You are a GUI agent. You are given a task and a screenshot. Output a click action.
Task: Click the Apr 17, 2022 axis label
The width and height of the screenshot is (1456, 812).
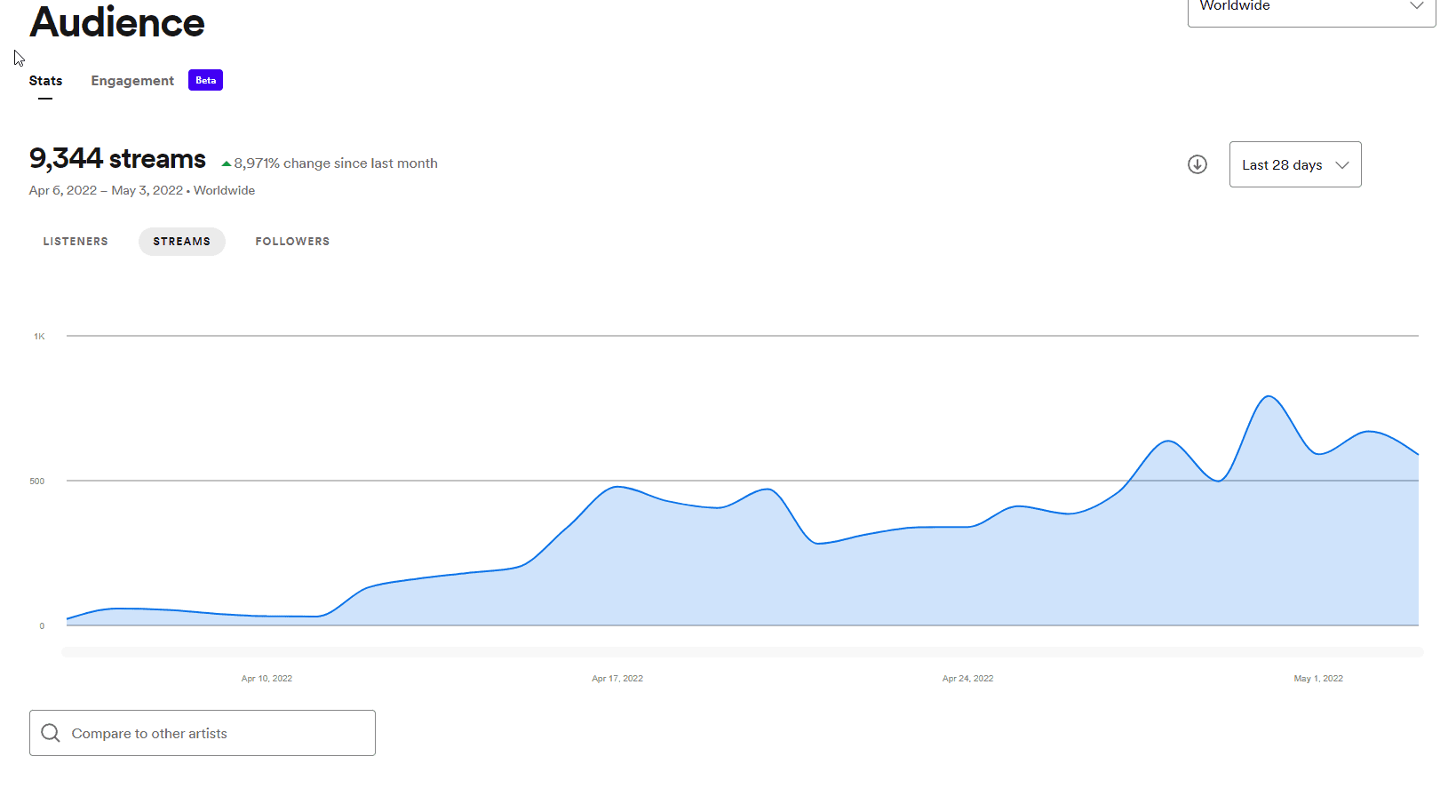click(x=617, y=679)
